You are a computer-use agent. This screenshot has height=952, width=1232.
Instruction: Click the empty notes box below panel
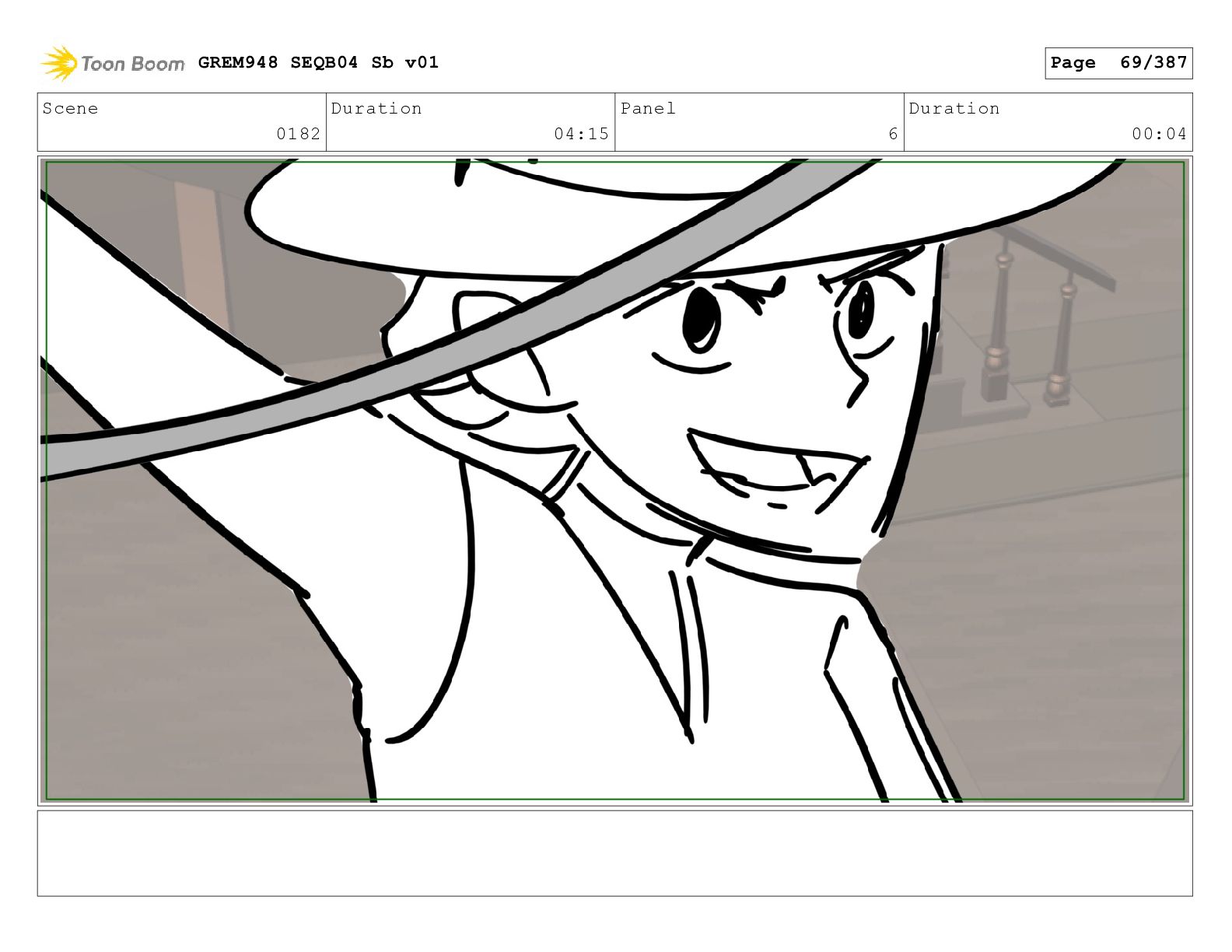click(x=614, y=853)
